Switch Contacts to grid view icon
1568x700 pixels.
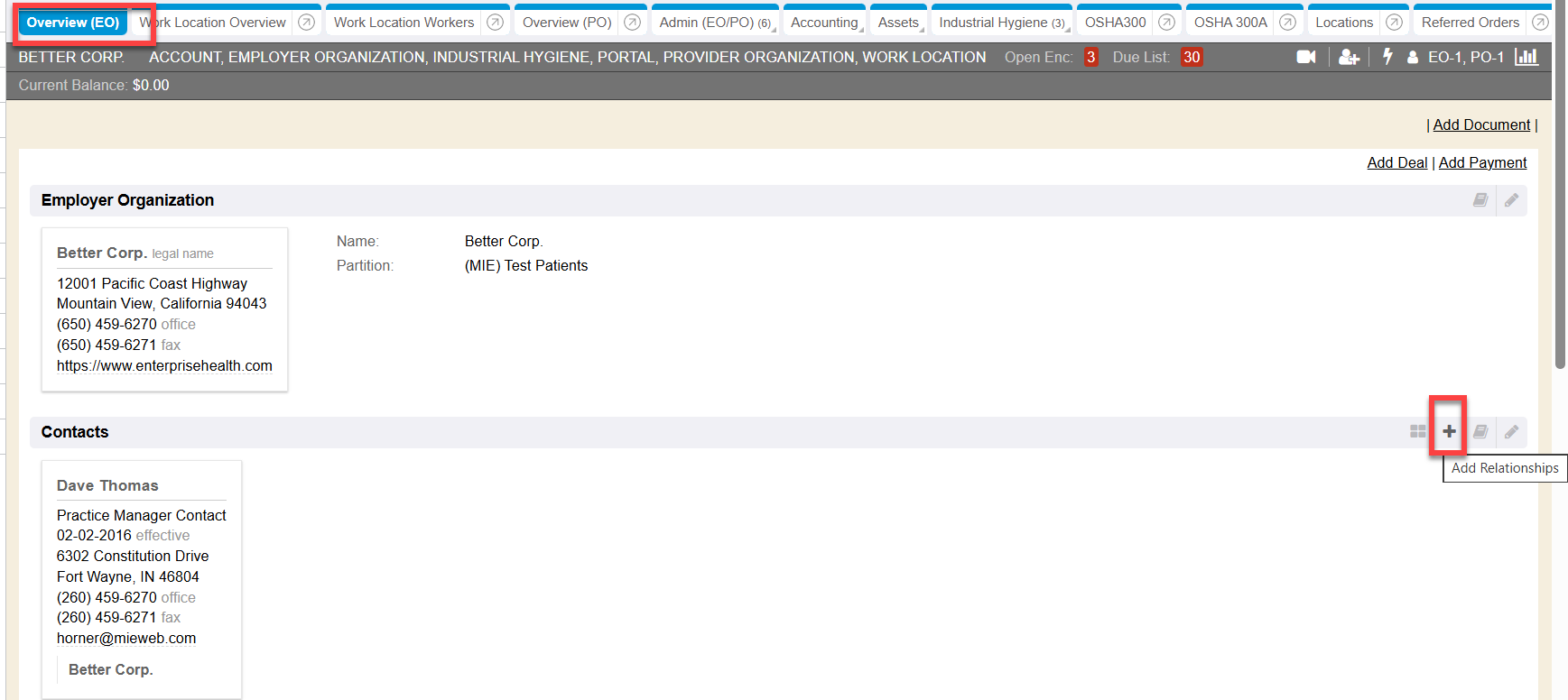1417,432
